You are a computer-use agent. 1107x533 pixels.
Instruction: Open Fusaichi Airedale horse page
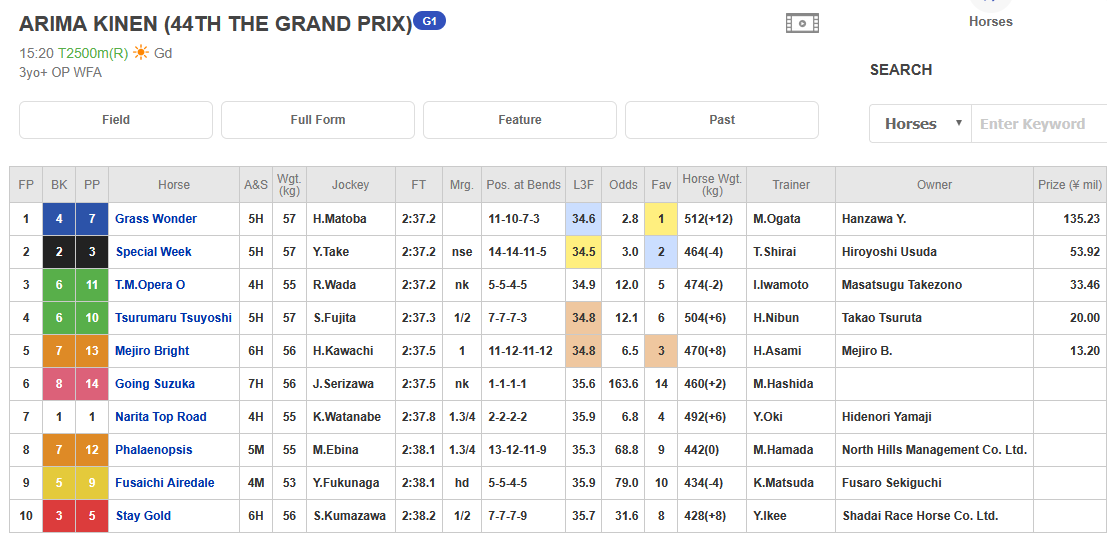(164, 483)
